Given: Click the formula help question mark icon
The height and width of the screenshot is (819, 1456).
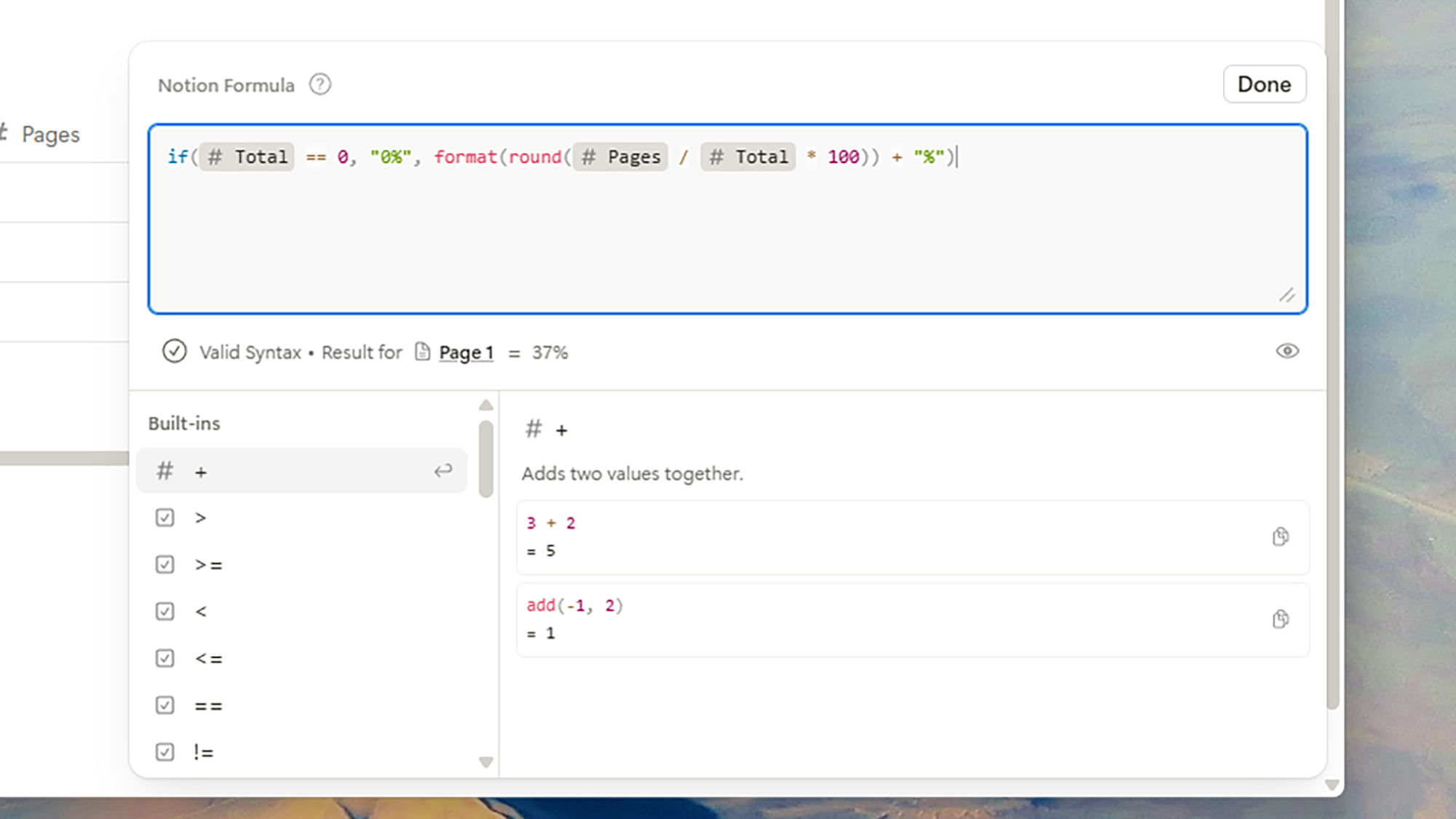Looking at the screenshot, I should coord(320,84).
